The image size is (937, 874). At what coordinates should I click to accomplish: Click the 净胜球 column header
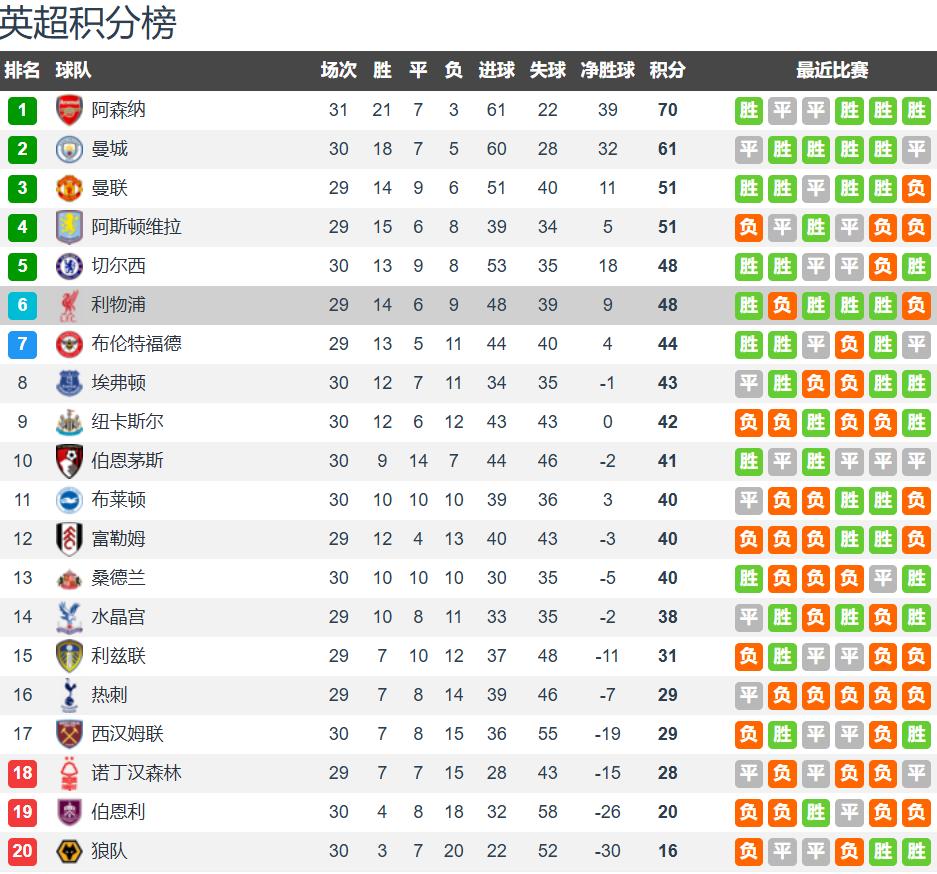607,71
